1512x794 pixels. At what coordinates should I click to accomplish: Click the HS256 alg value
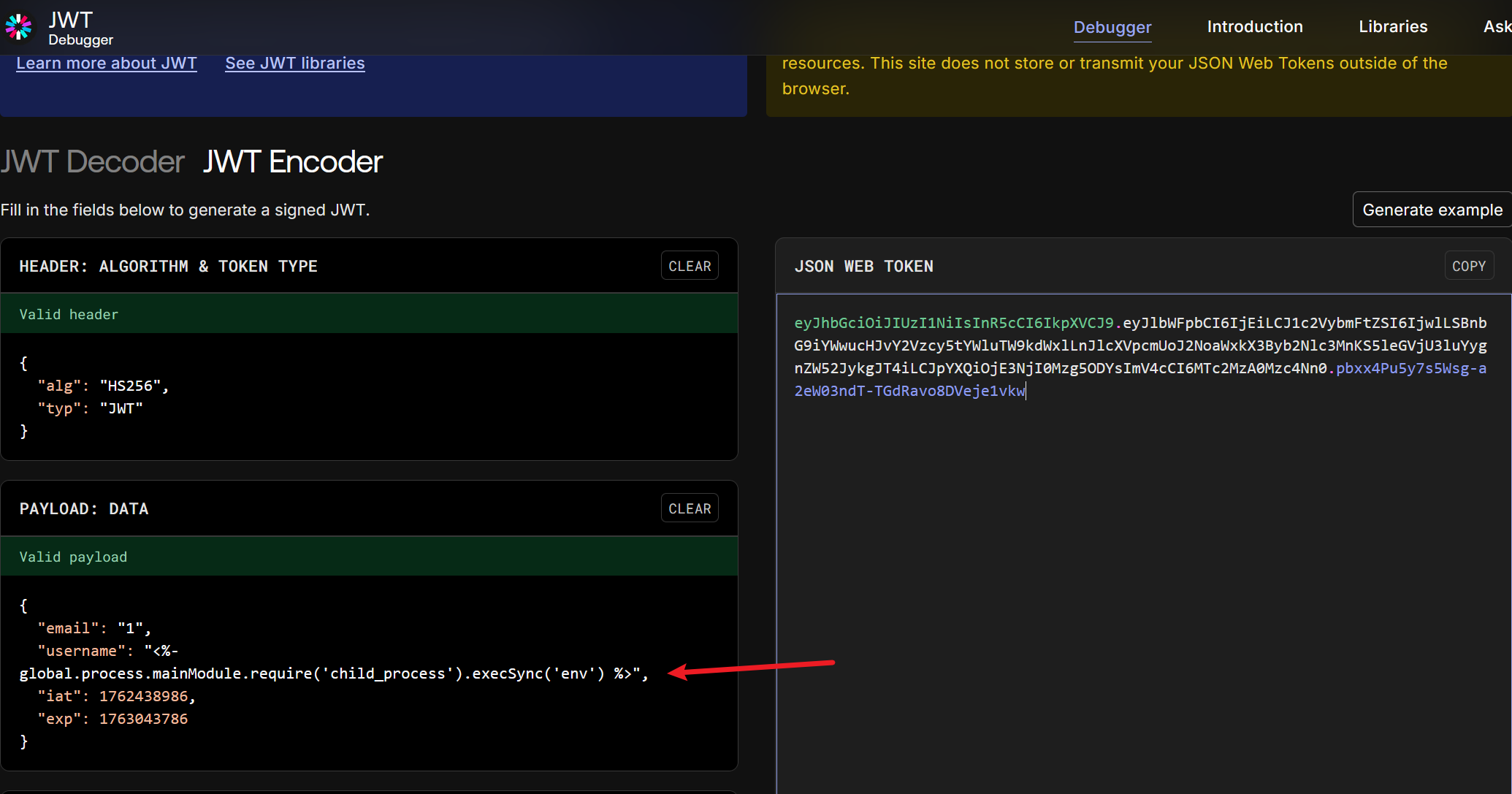tap(130, 386)
